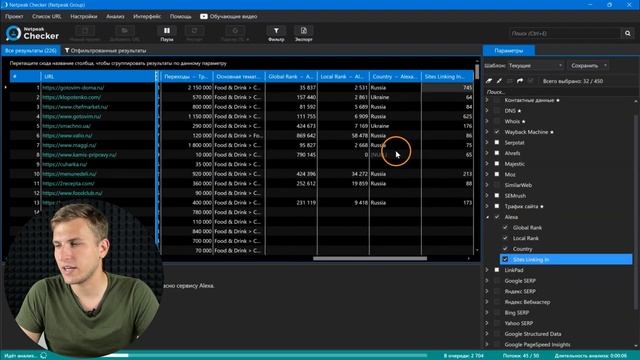Focus the parameters Поиск field
Viewport: 640px width, 360px height.
pos(559,92)
